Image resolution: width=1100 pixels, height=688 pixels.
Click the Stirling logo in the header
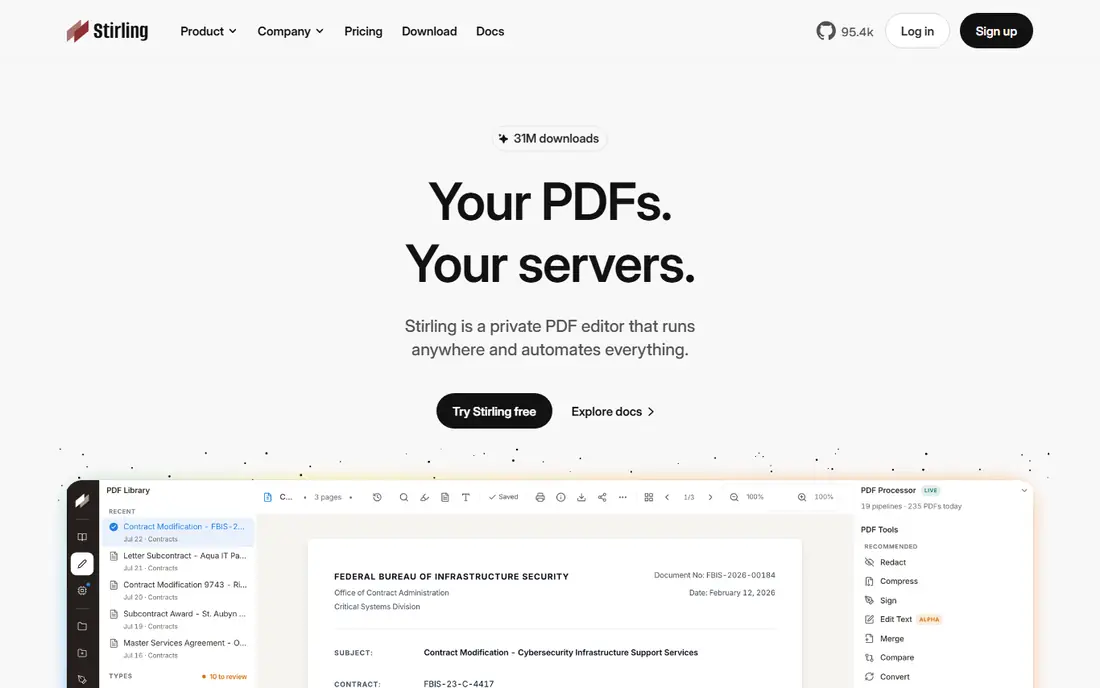(x=107, y=31)
